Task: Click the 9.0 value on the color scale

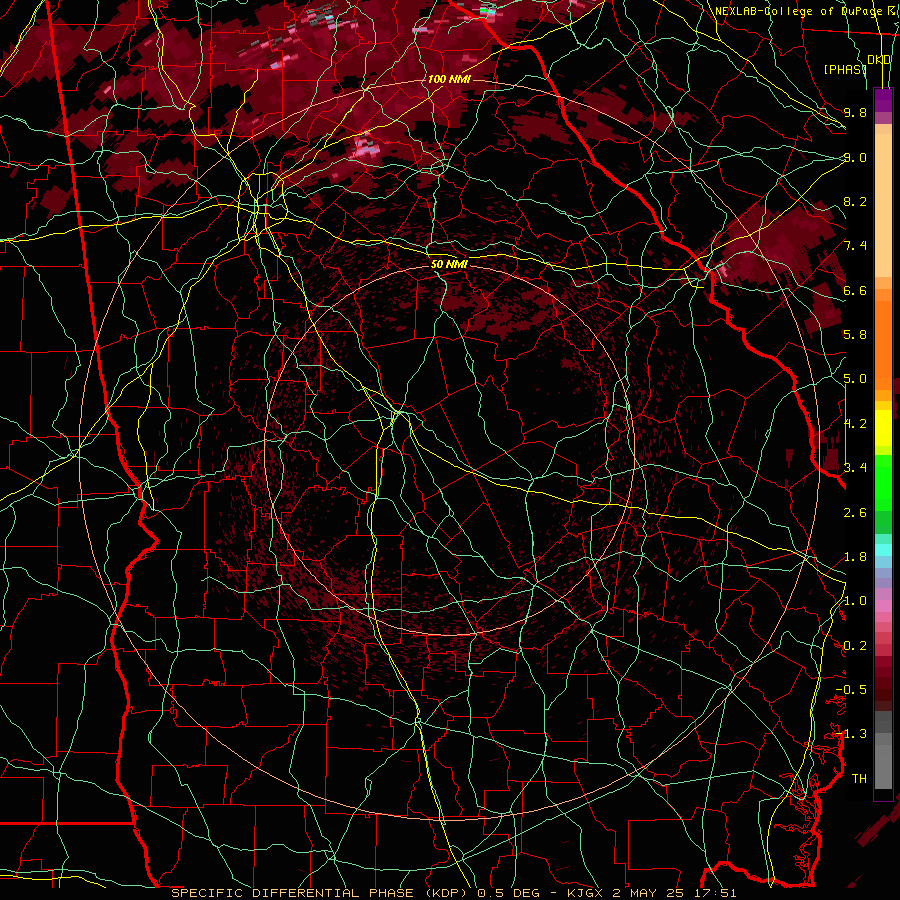Action: 855,157
